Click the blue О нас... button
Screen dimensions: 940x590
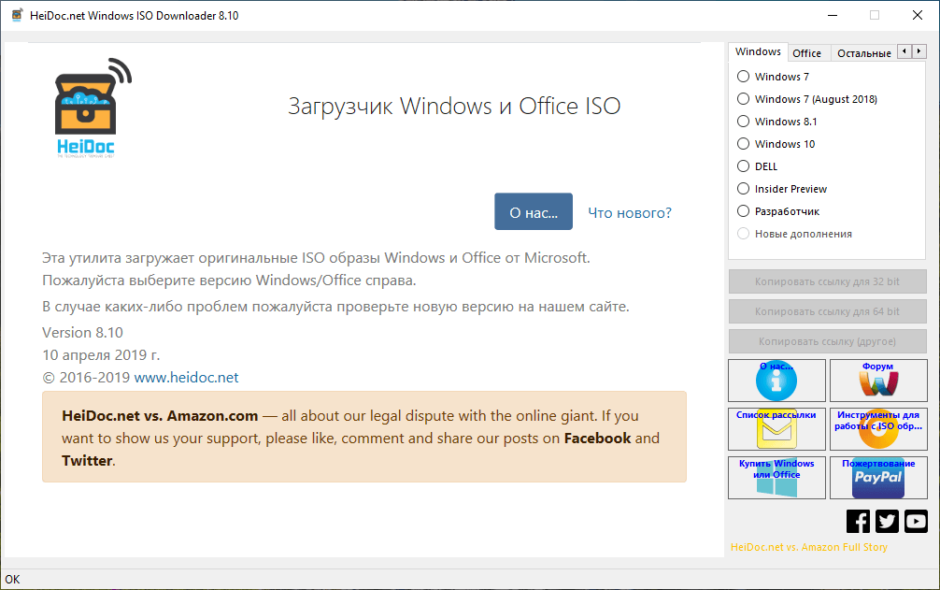pyautogui.click(x=533, y=212)
